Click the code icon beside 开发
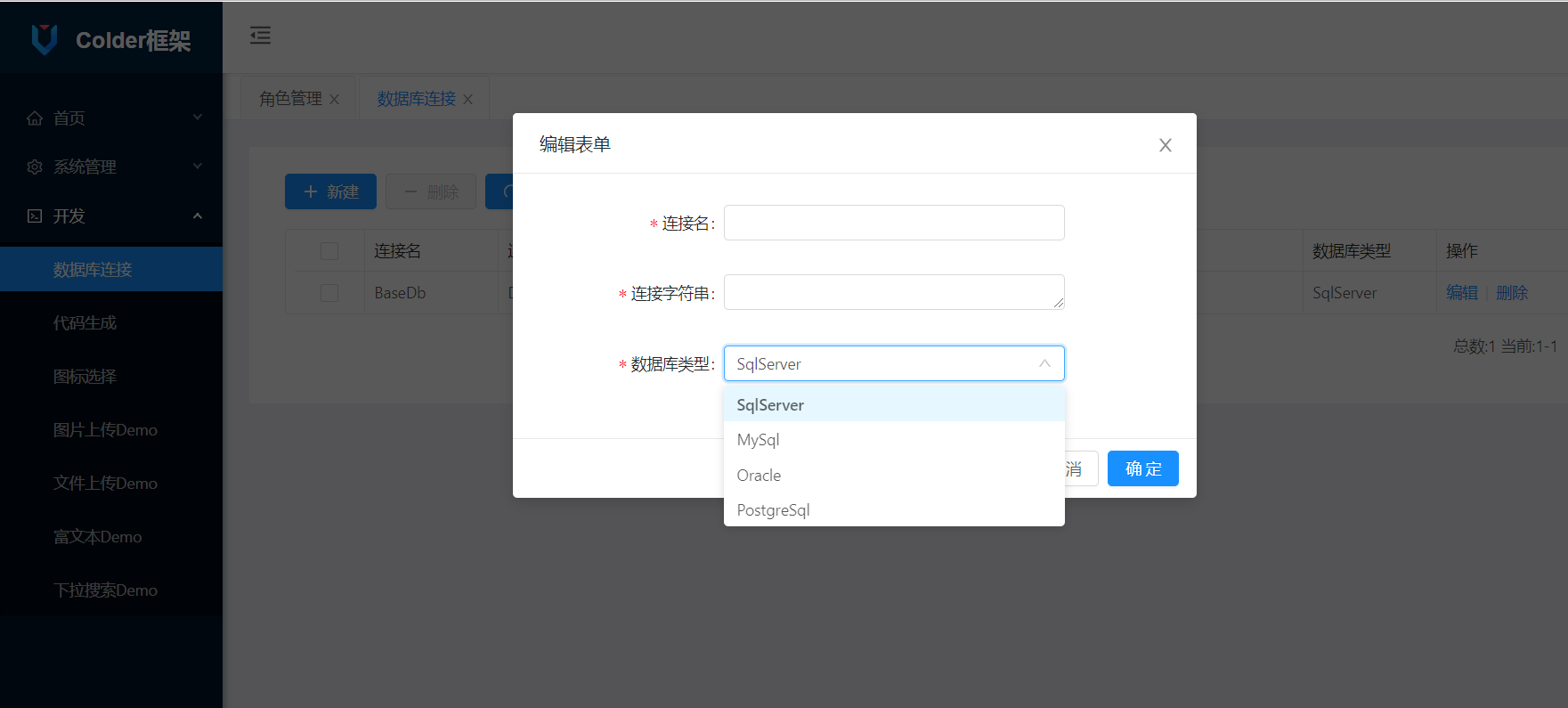1568x708 pixels. 35,216
